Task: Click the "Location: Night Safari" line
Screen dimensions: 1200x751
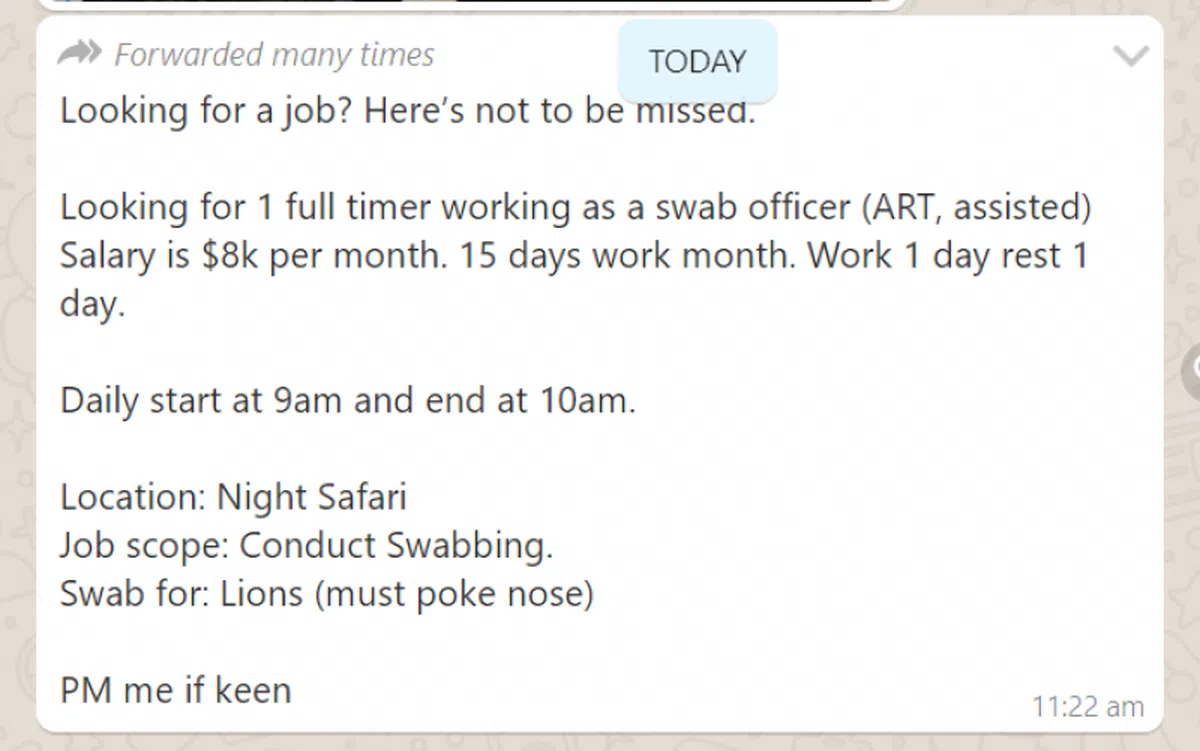Action: pyautogui.click(x=233, y=497)
